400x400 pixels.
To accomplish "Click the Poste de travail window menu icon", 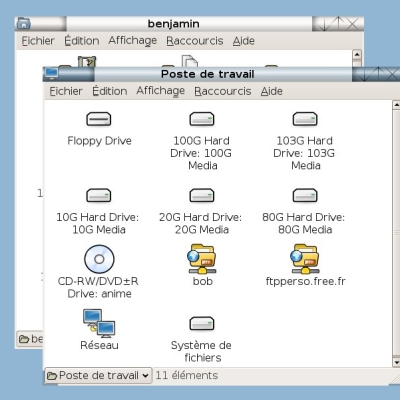I will pyautogui.click(x=51, y=74).
